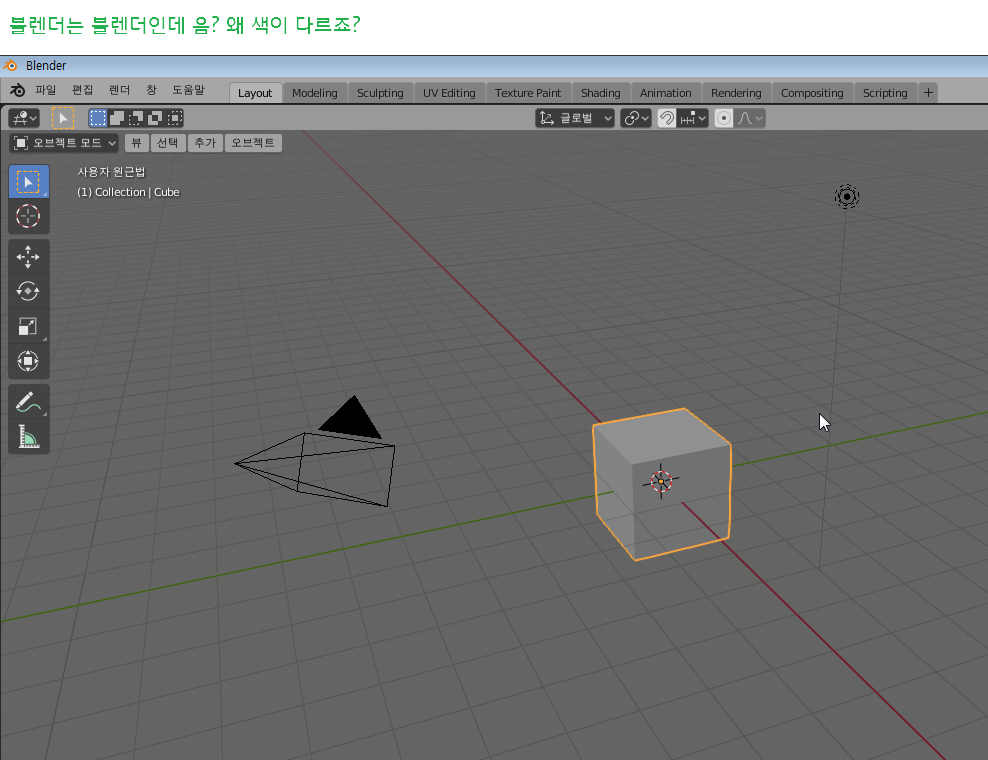This screenshot has width=988, height=760.
Task: Open the 선택 viewport menu
Action: (x=168, y=143)
